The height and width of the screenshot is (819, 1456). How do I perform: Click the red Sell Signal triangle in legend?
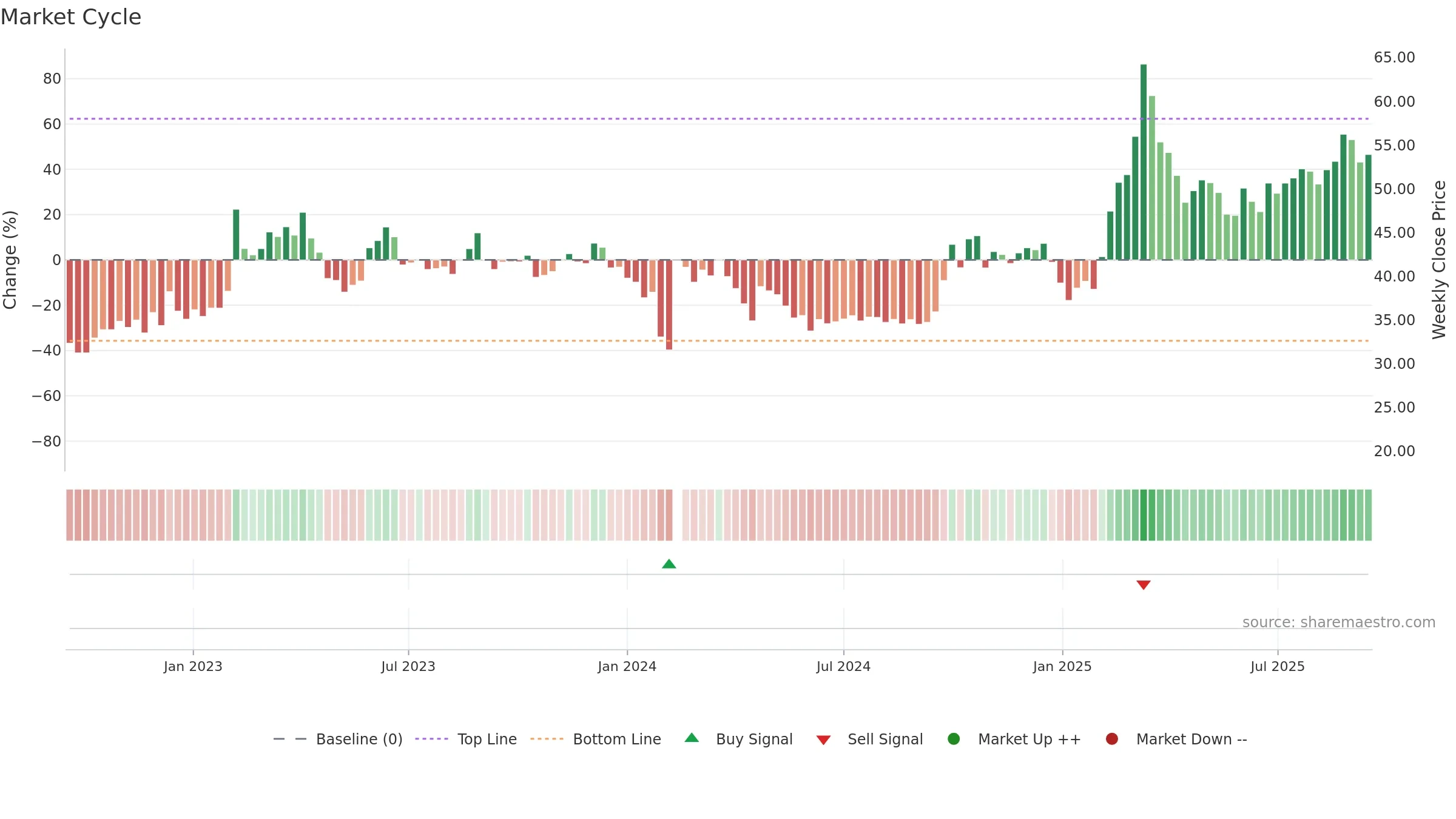pyautogui.click(x=823, y=740)
